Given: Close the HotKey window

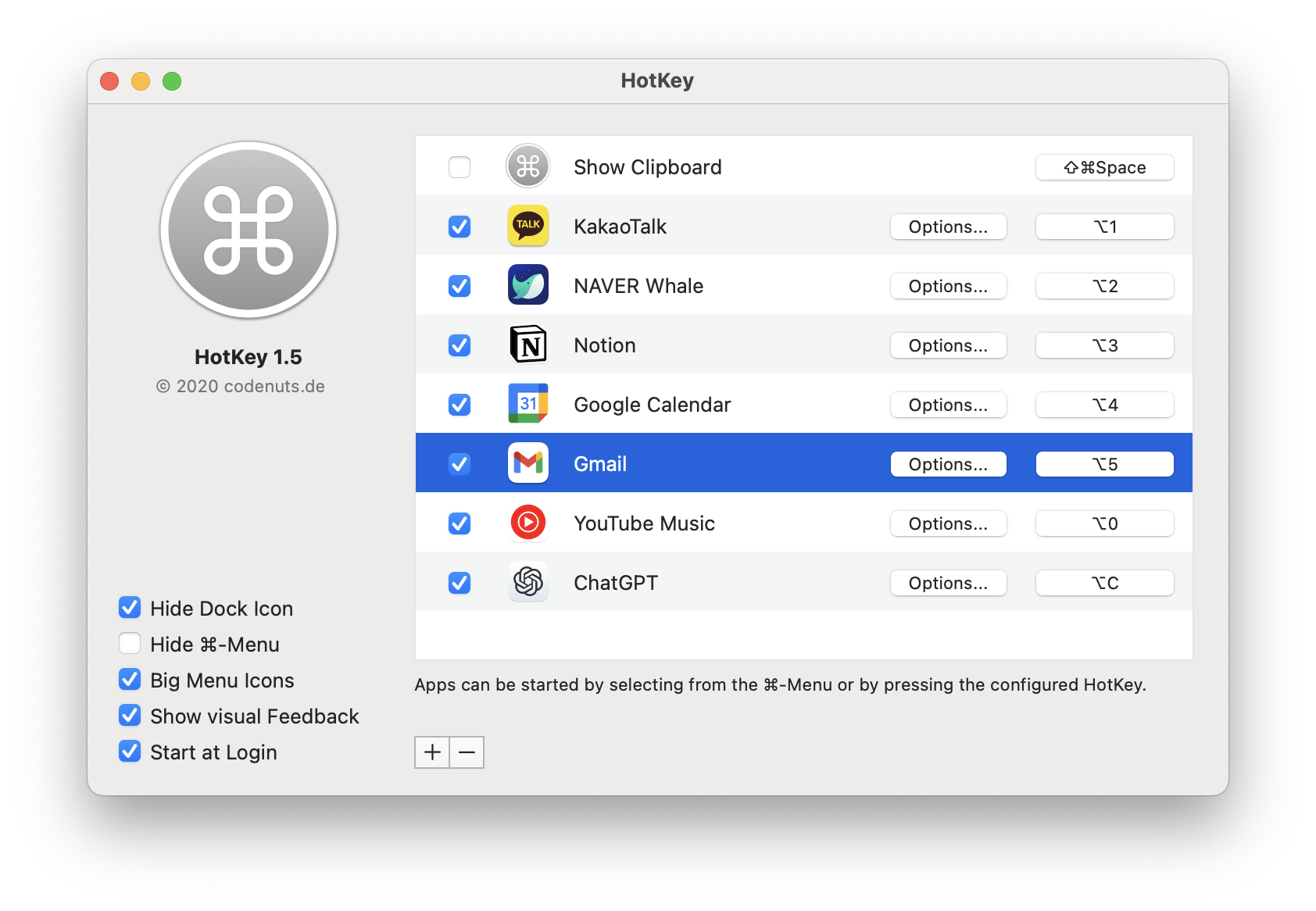Looking at the screenshot, I should point(109,81).
